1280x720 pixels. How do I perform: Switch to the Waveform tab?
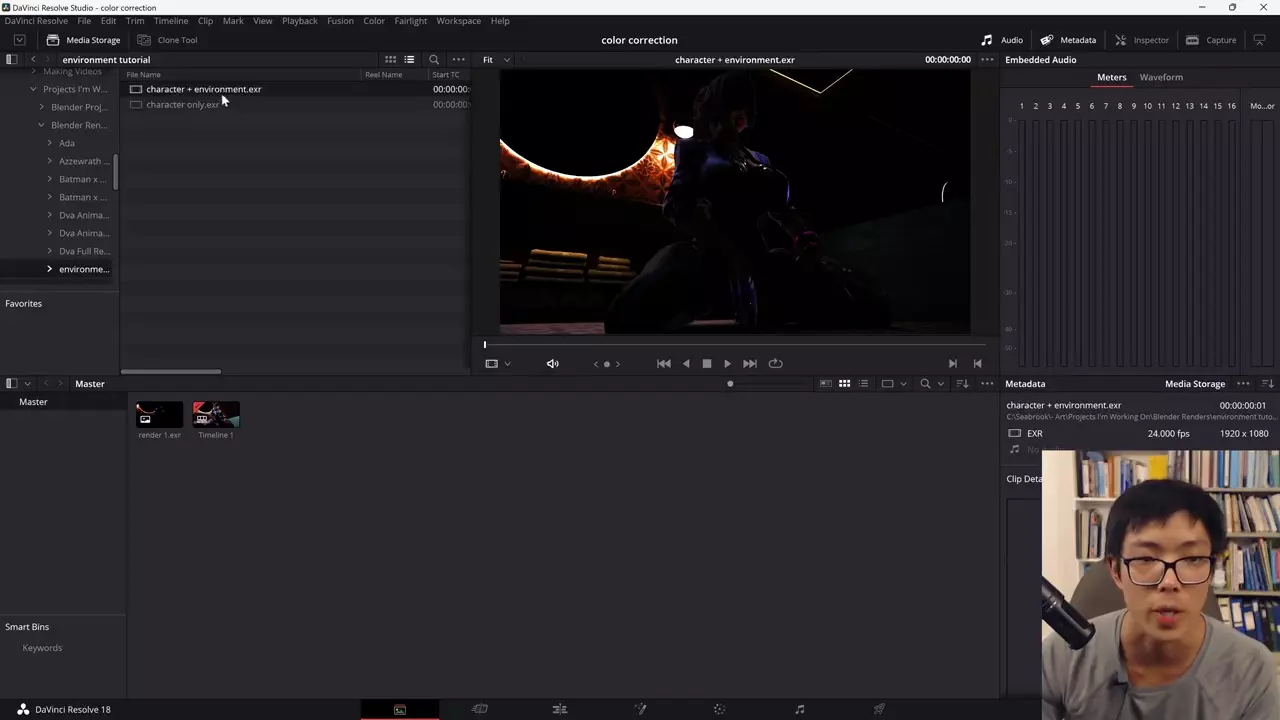point(1160,77)
